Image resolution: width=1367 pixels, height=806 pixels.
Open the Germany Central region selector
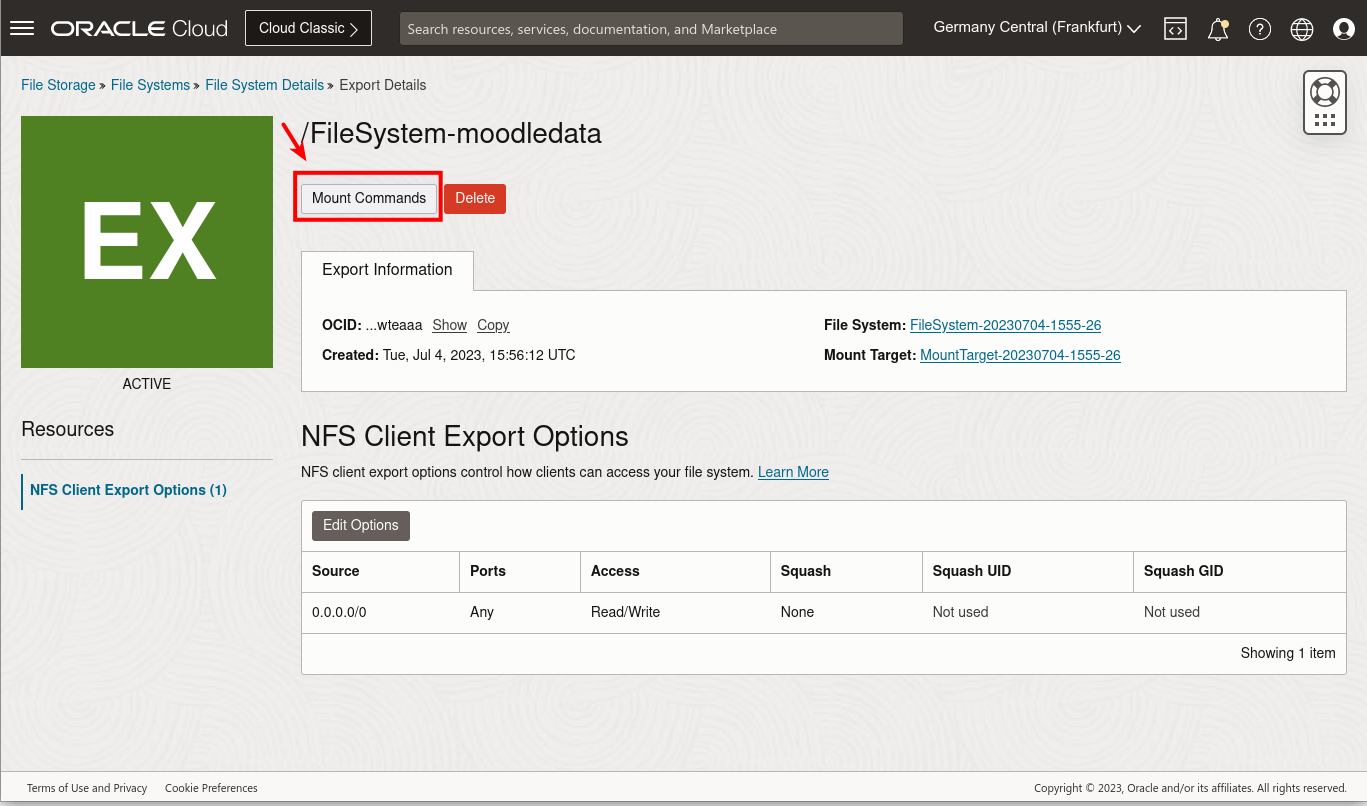tap(1035, 27)
